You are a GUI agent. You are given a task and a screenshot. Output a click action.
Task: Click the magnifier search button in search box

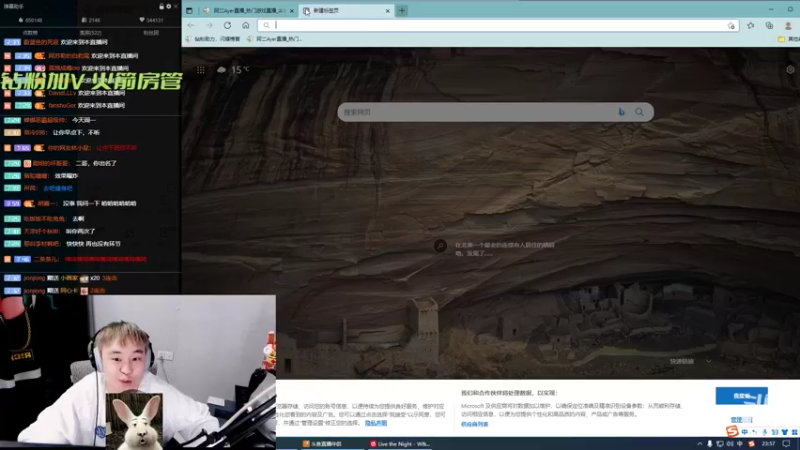click(639, 112)
